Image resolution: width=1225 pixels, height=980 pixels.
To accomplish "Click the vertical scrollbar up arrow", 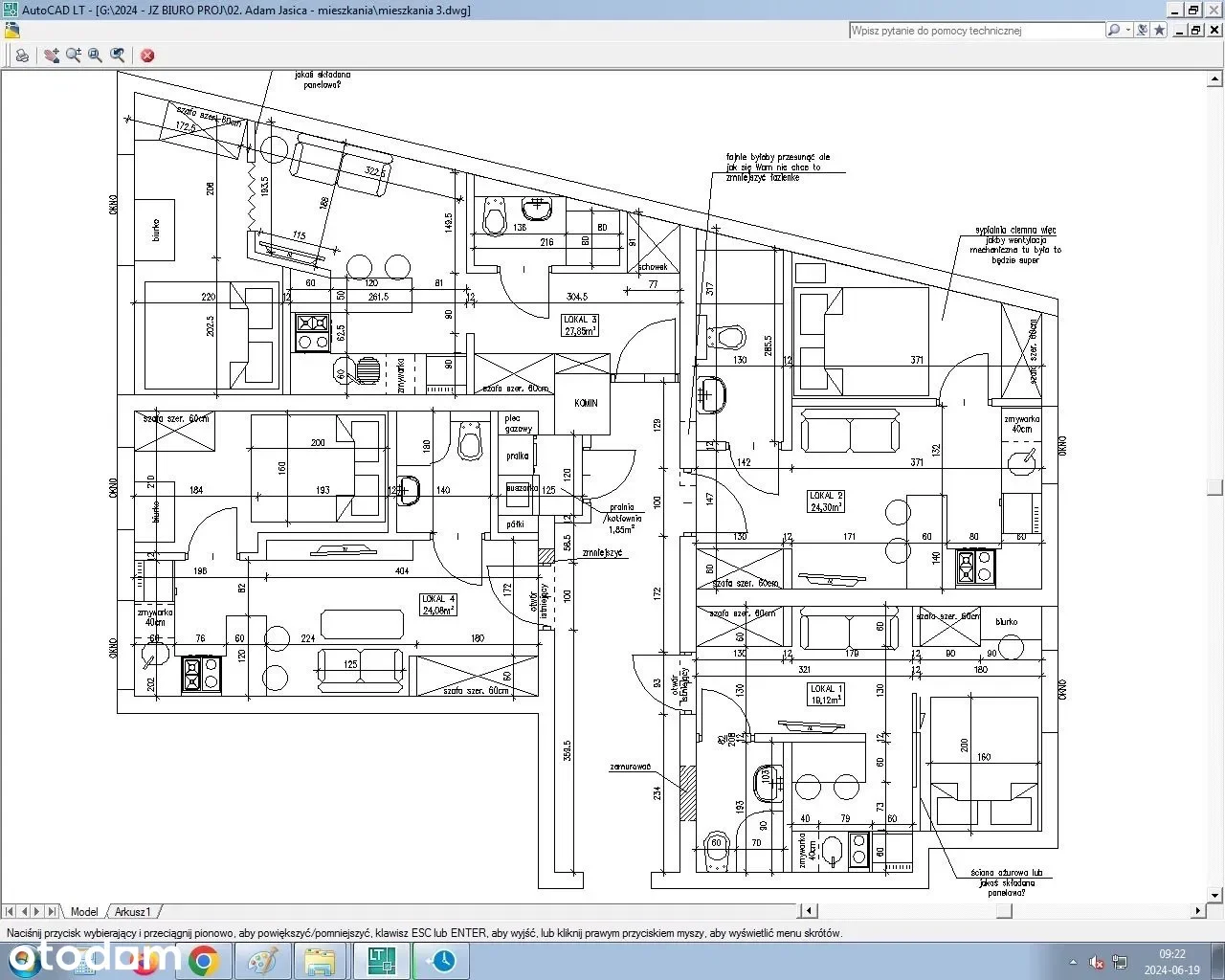I will point(1215,78).
